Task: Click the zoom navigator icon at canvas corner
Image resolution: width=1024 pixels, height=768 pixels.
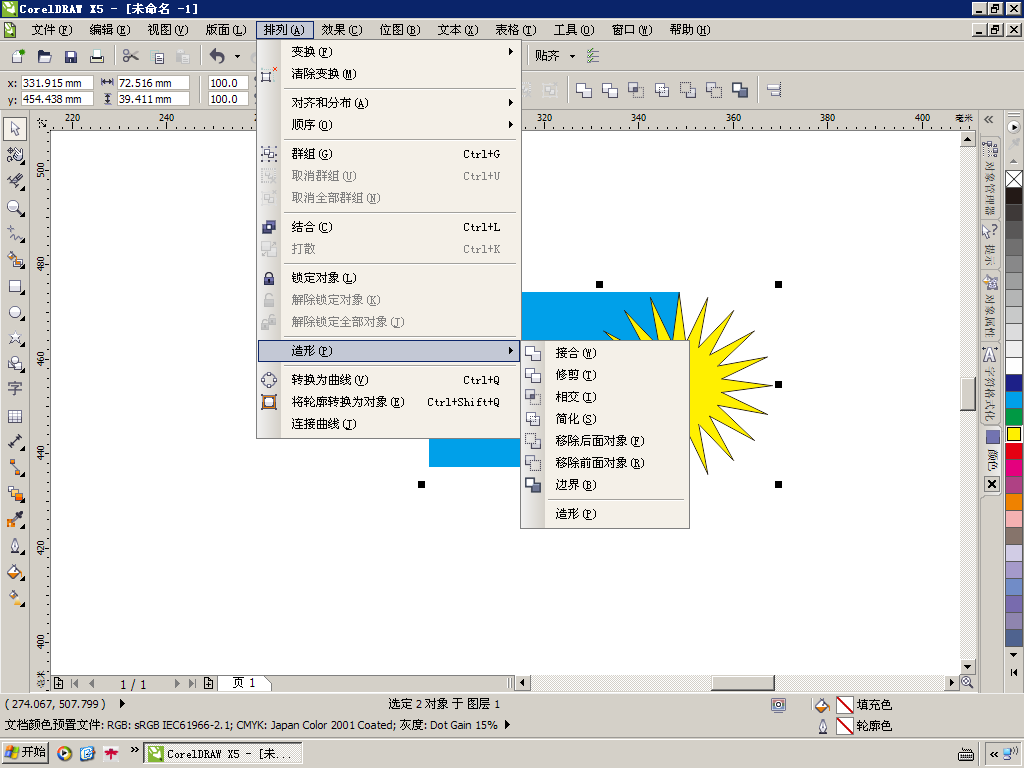Action: (967, 682)
